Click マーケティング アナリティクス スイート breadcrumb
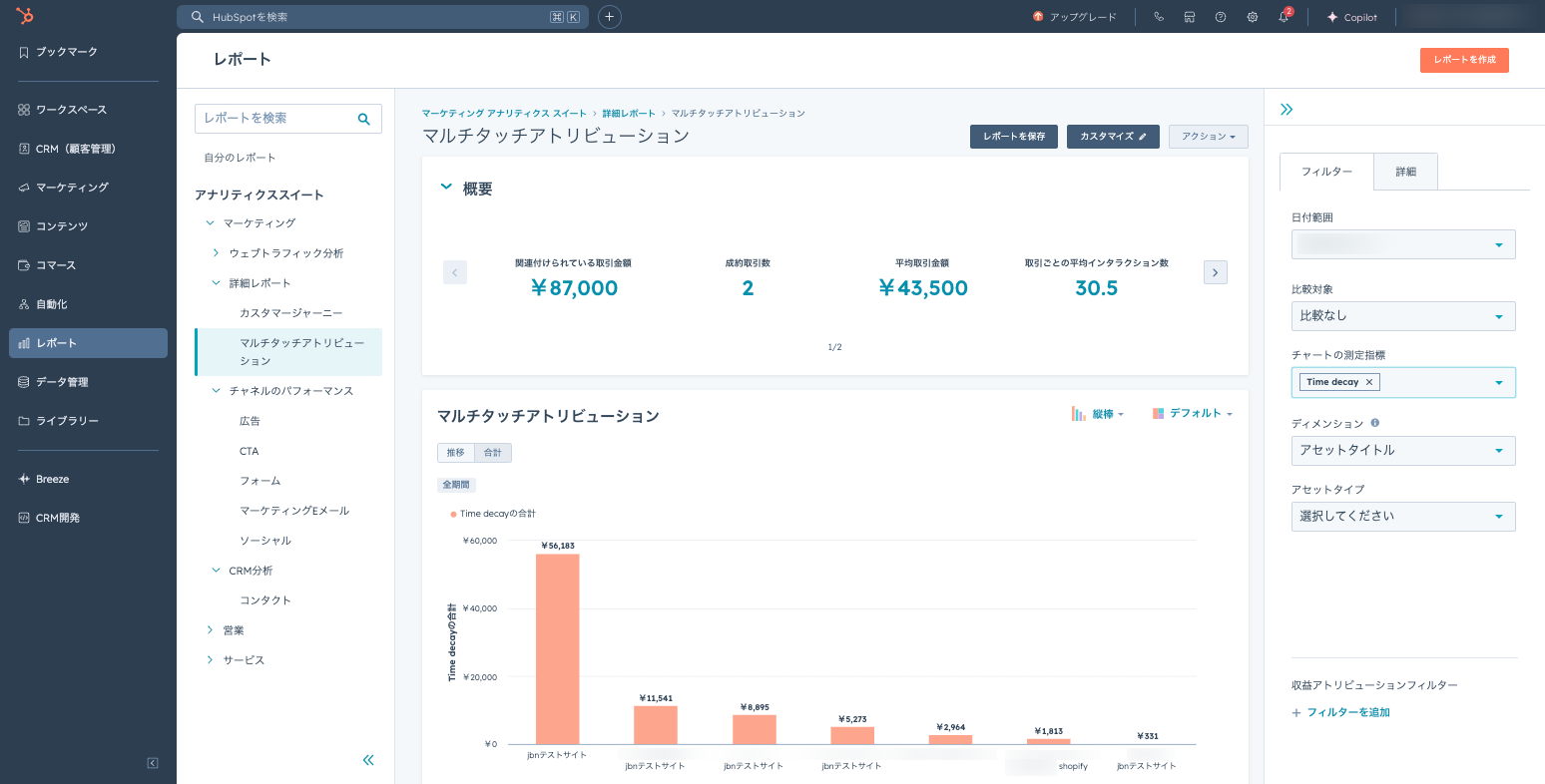Image resolution: width=1545 pixels, height=784 pixels. tap(504, 114)
